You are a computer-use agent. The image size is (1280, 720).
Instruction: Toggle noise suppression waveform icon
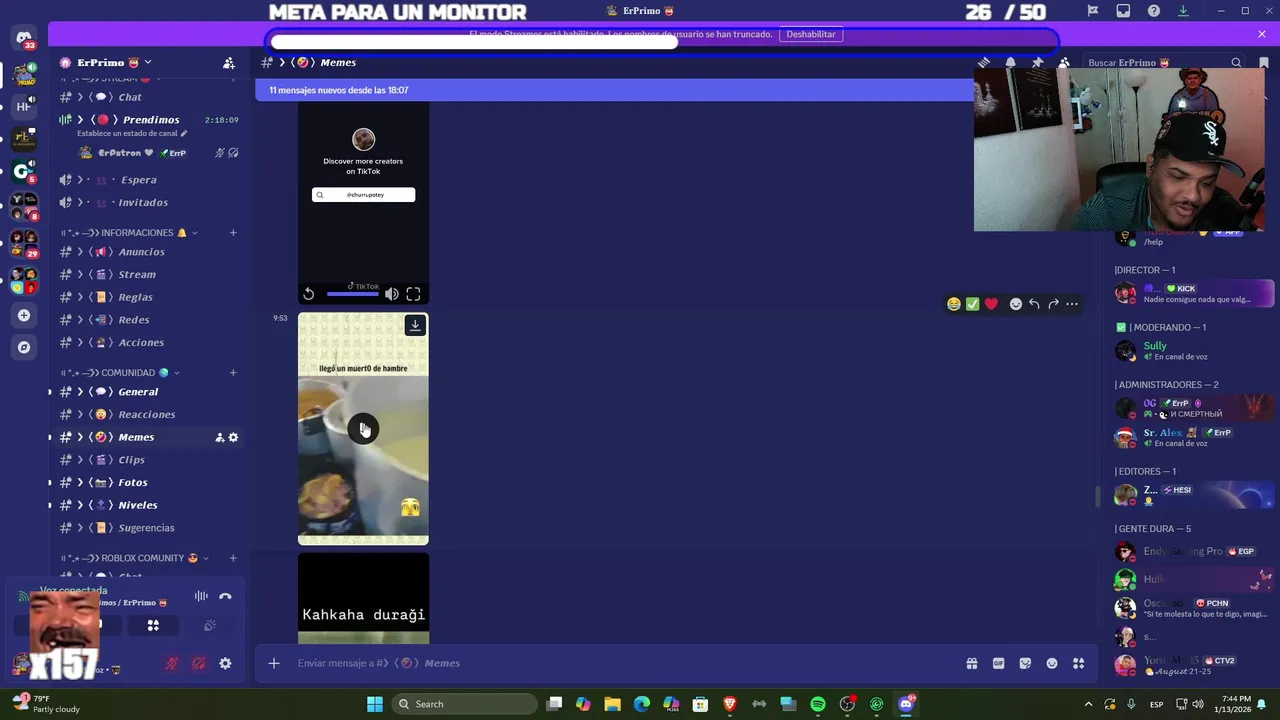201,596
